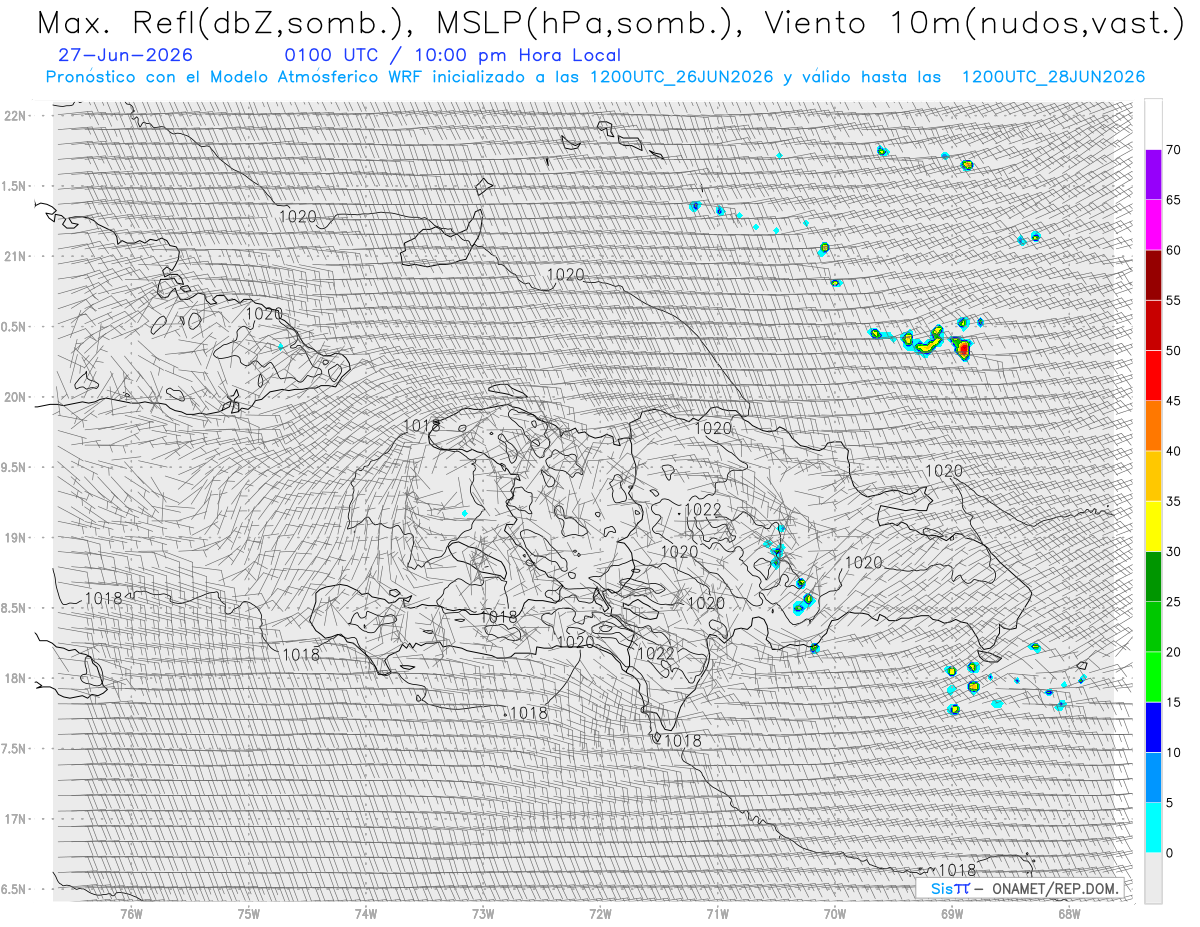Select the red 45–50 dBZ band
The height and width of the screenshot is (927, 1200).
tap(1153, 375)
